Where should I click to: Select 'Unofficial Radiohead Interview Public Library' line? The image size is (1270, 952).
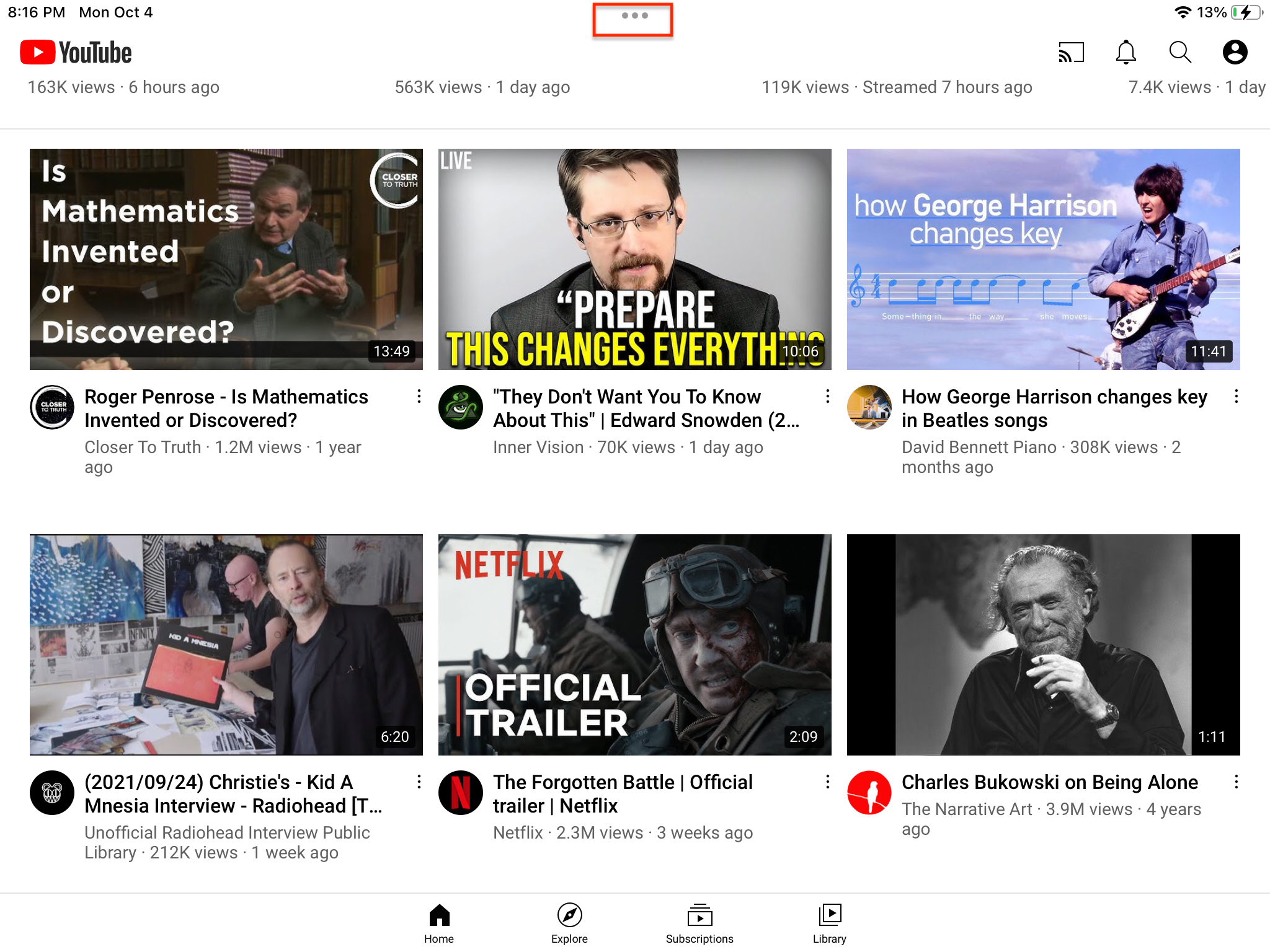pos(227,842)
